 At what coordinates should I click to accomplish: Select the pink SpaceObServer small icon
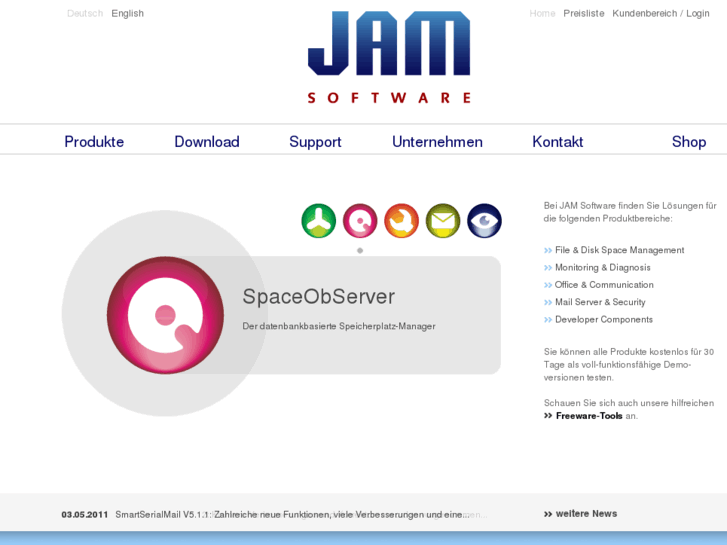click(360, 221)
